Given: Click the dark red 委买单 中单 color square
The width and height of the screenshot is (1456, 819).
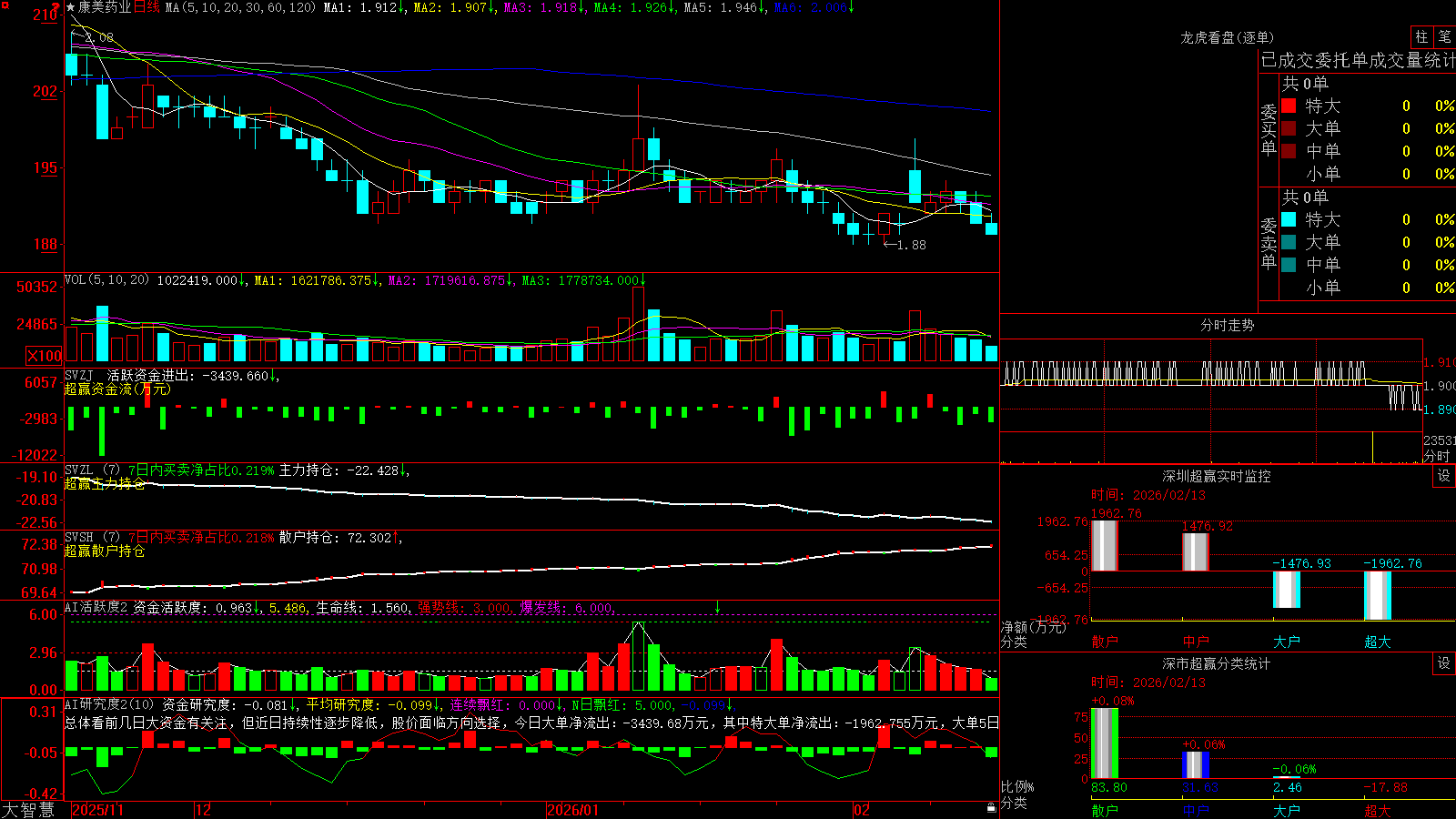Looking at the screenshot, I should tap(1289, 151).
